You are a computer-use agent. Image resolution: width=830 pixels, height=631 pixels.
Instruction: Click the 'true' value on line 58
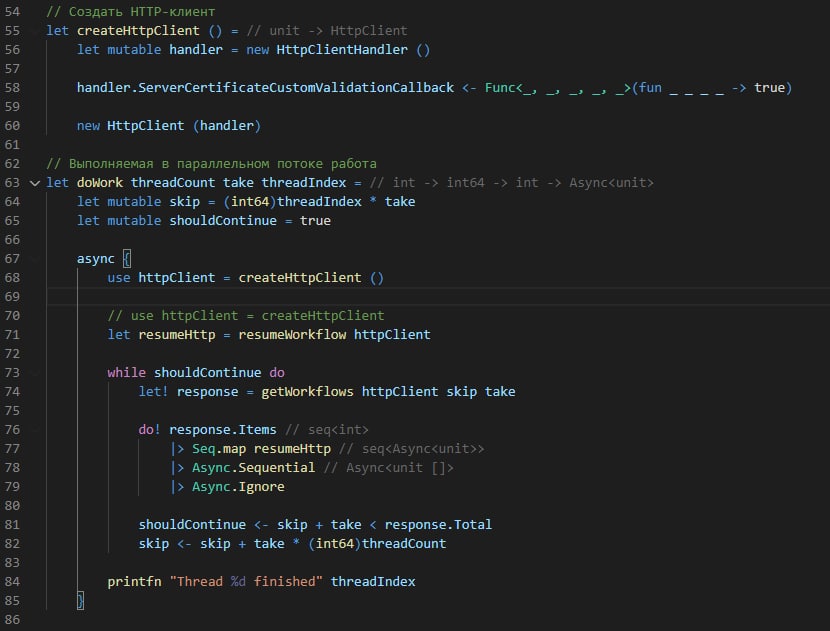pyautogui.click(x=769, y=88)
